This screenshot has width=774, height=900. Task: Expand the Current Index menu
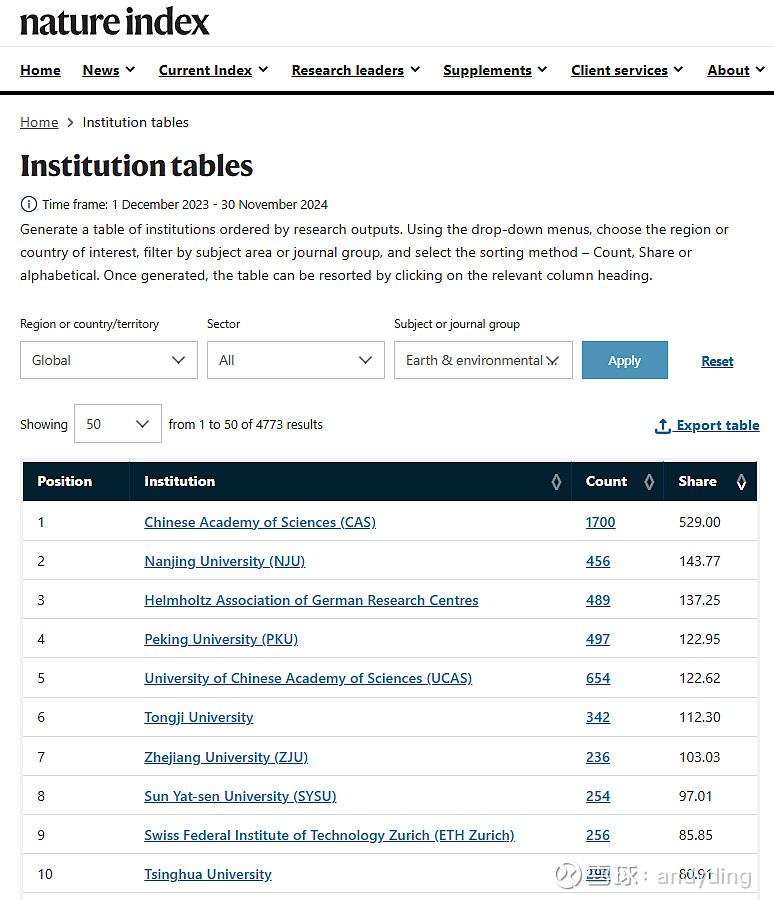(x=213, y=70)
